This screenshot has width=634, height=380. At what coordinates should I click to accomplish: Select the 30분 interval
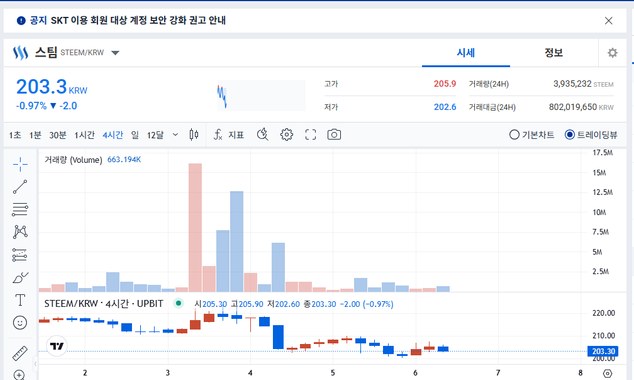point(58,135)
